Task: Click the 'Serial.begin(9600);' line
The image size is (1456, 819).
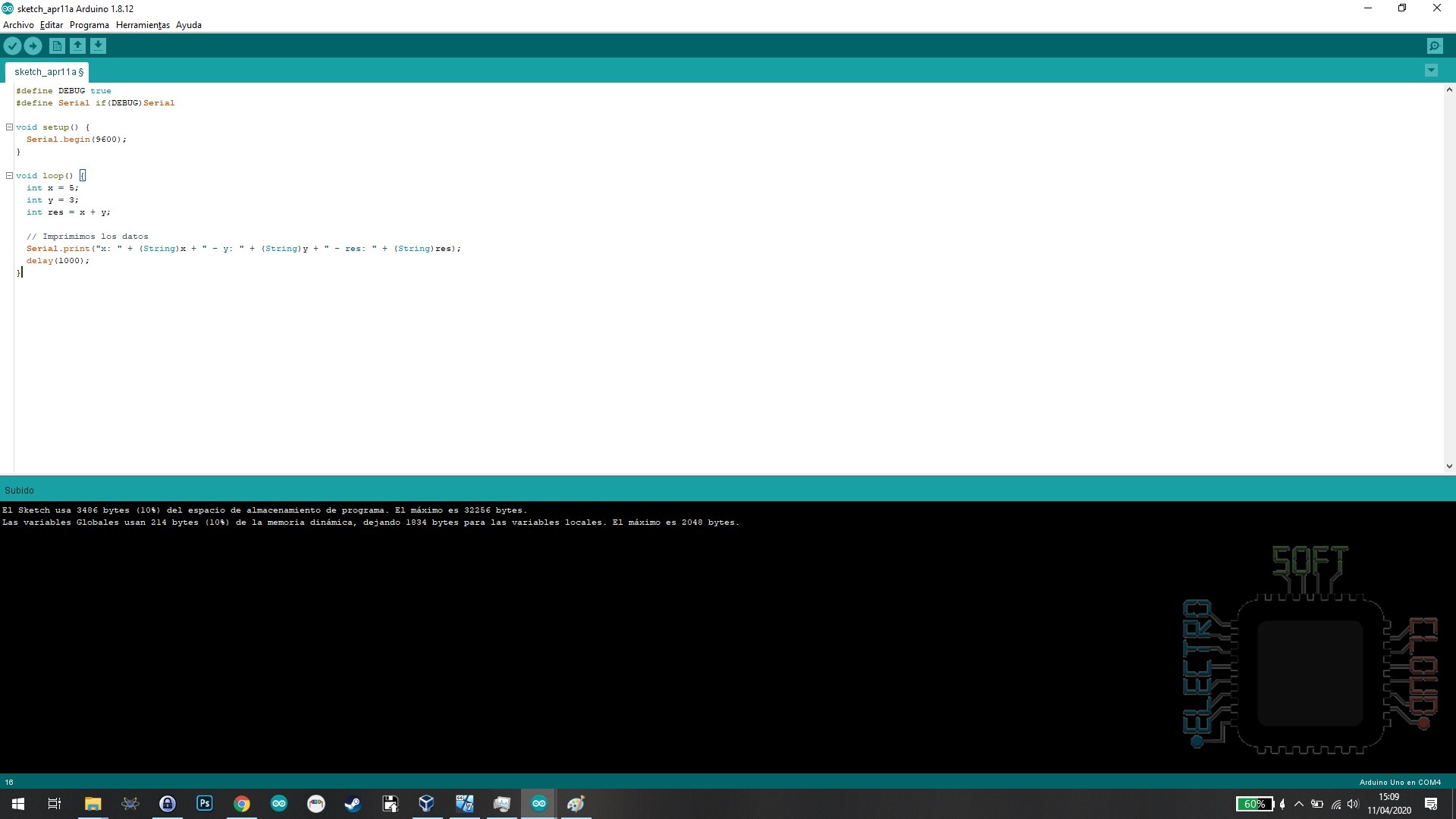Action: [77, 140]
